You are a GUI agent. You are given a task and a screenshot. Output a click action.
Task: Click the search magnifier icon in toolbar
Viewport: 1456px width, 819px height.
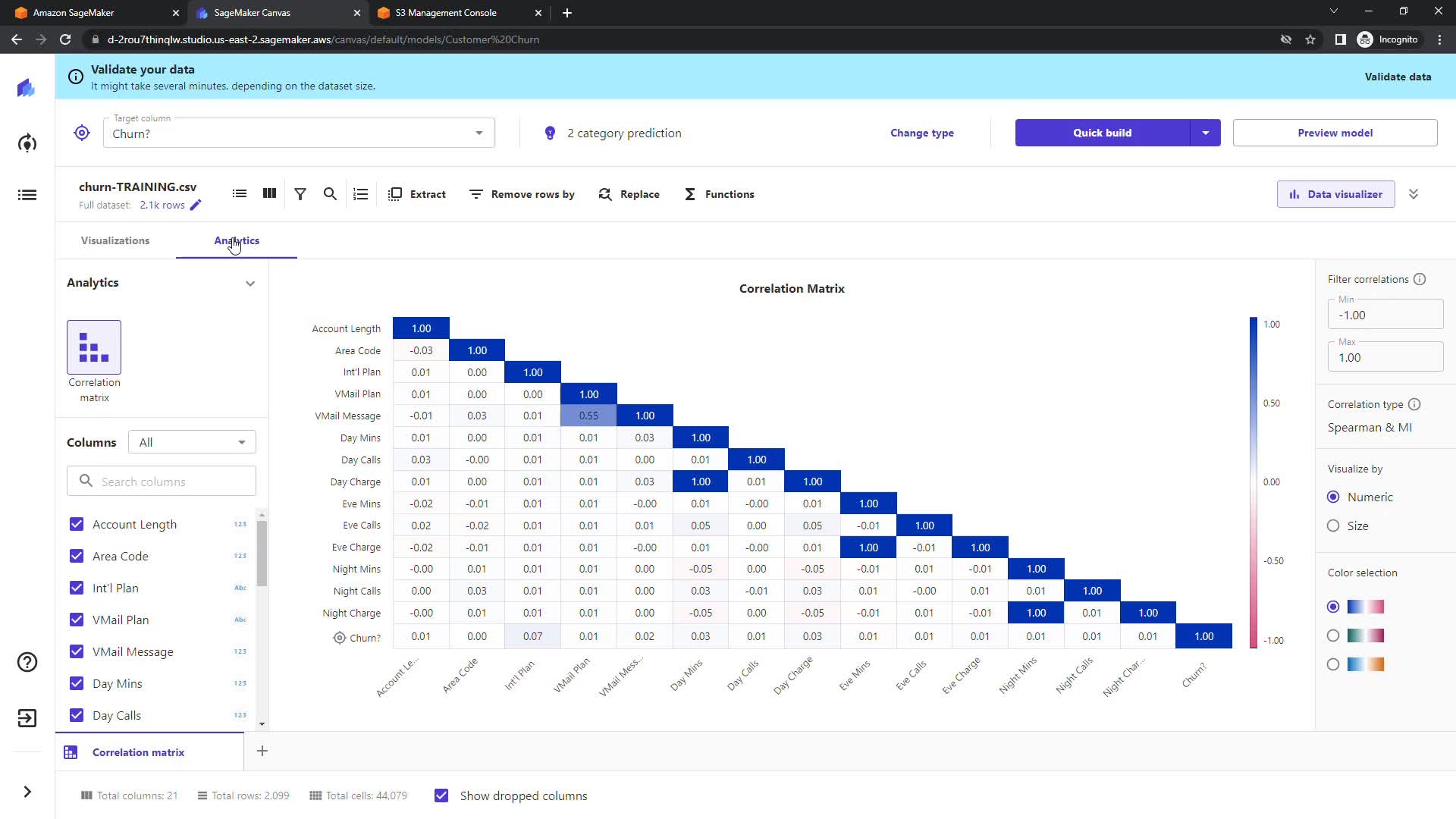[330, 194]
